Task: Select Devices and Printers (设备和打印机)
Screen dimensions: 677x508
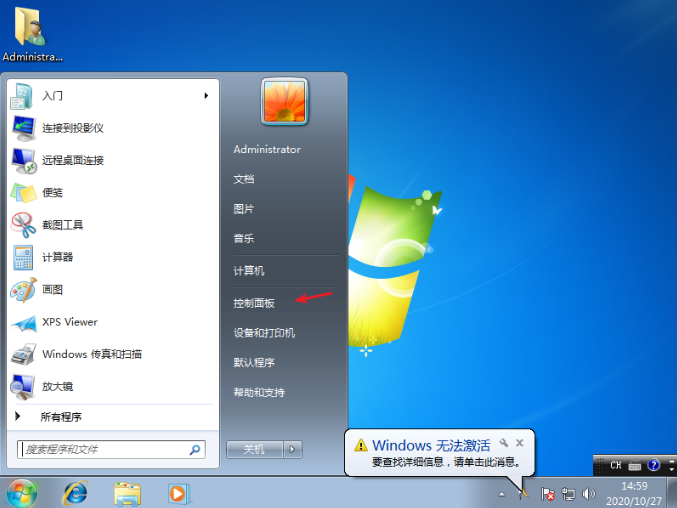Action: tap(264, 332)
